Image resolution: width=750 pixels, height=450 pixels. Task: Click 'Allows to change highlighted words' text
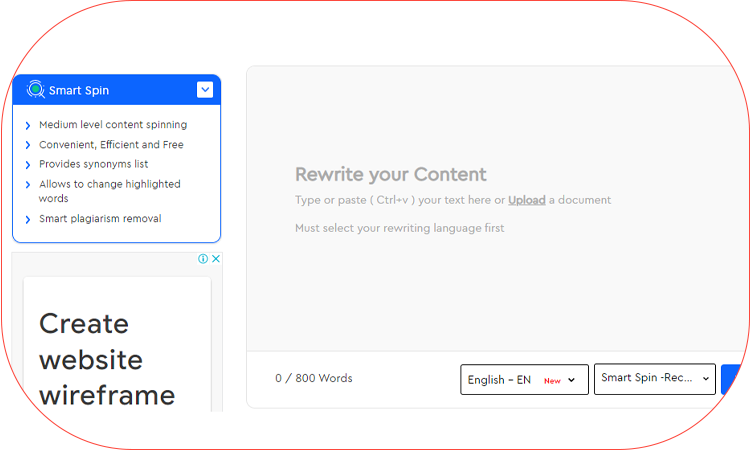(x=110, y=191)
